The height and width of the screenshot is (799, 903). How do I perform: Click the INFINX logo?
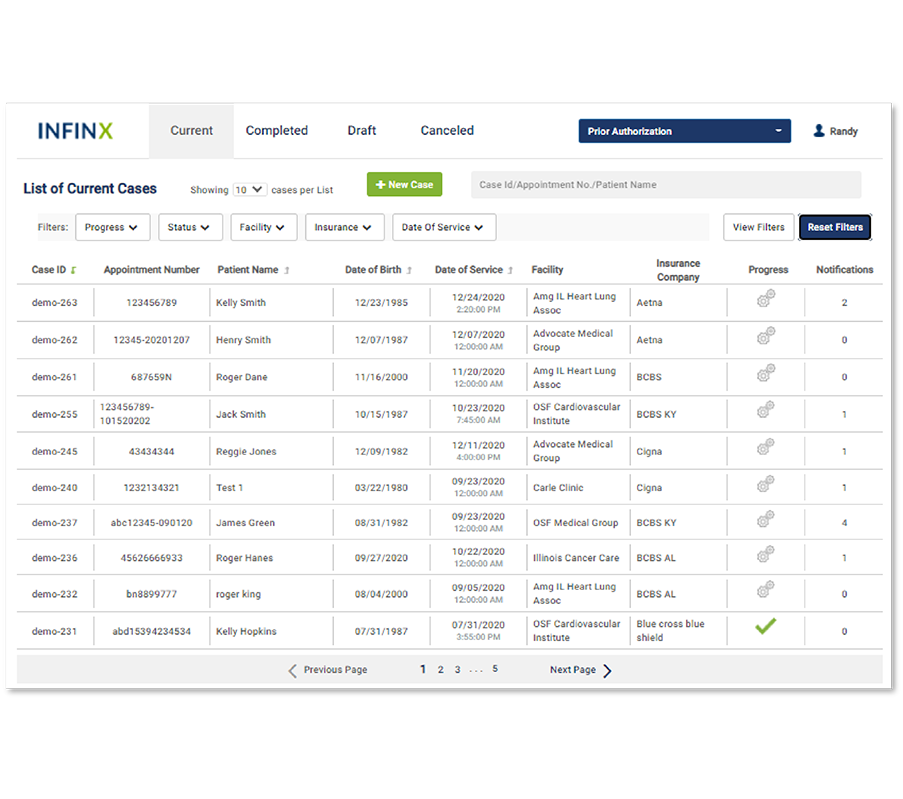tap(75, 131)
